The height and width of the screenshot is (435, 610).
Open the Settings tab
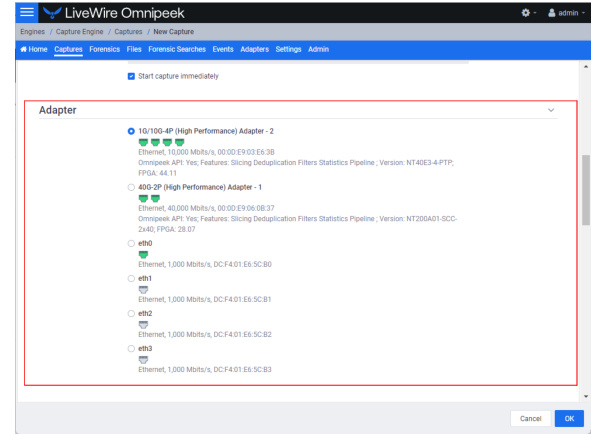tap(288, 49)
